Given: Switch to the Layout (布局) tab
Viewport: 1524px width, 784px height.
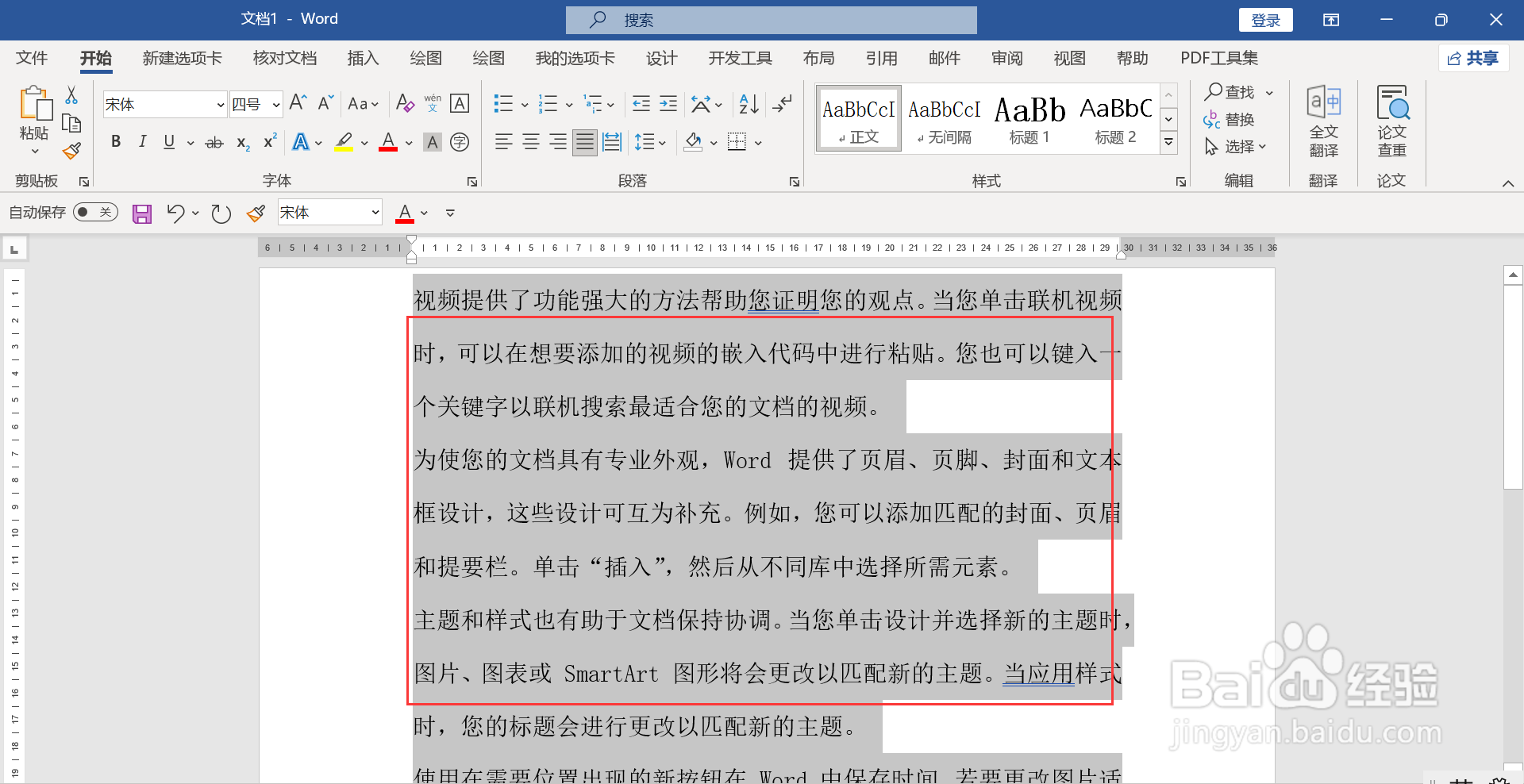Looking at the screenshot, I should pos(818,58).
